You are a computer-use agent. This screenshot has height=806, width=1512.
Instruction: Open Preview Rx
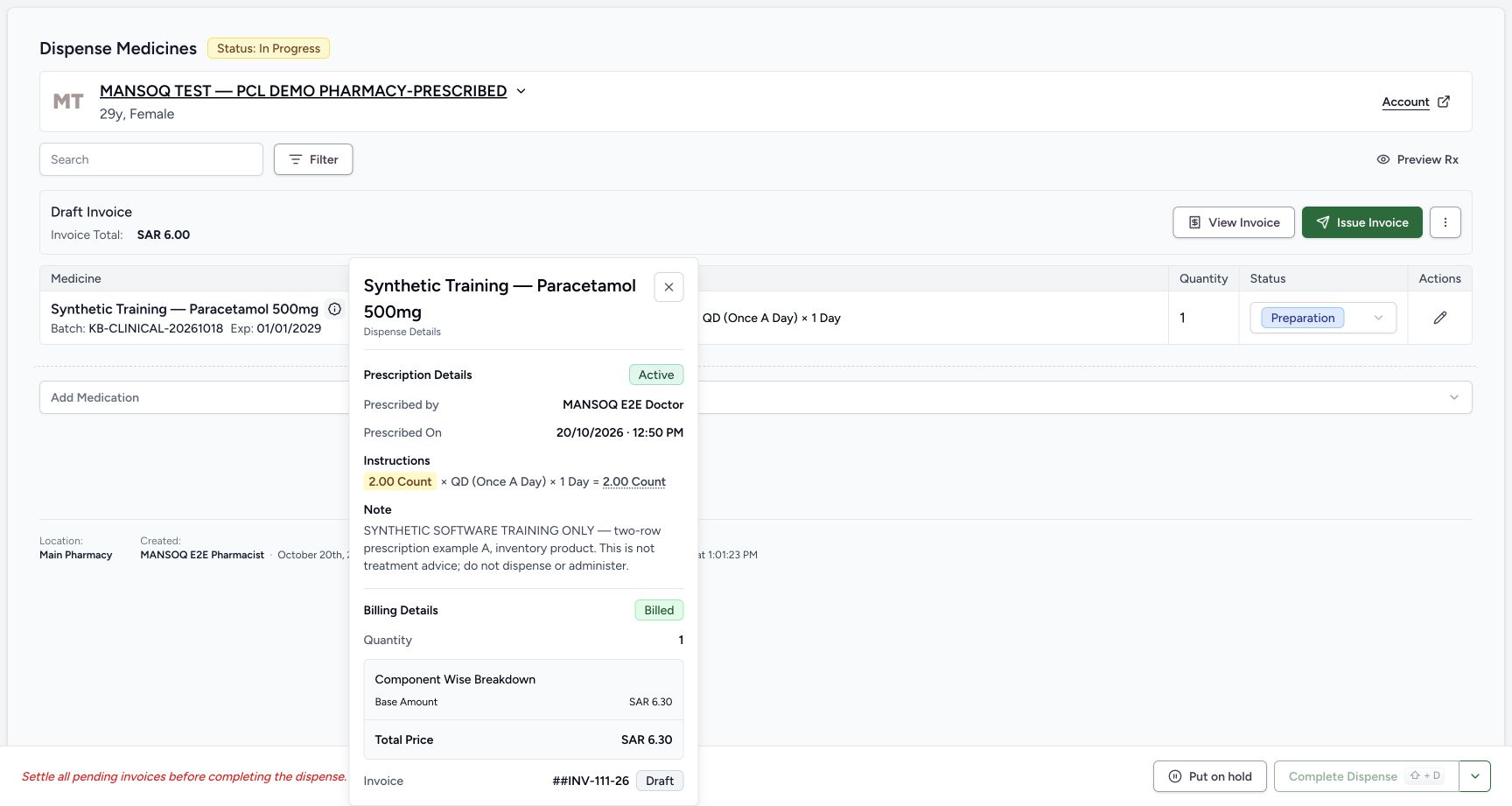[x=1417, y=159]
